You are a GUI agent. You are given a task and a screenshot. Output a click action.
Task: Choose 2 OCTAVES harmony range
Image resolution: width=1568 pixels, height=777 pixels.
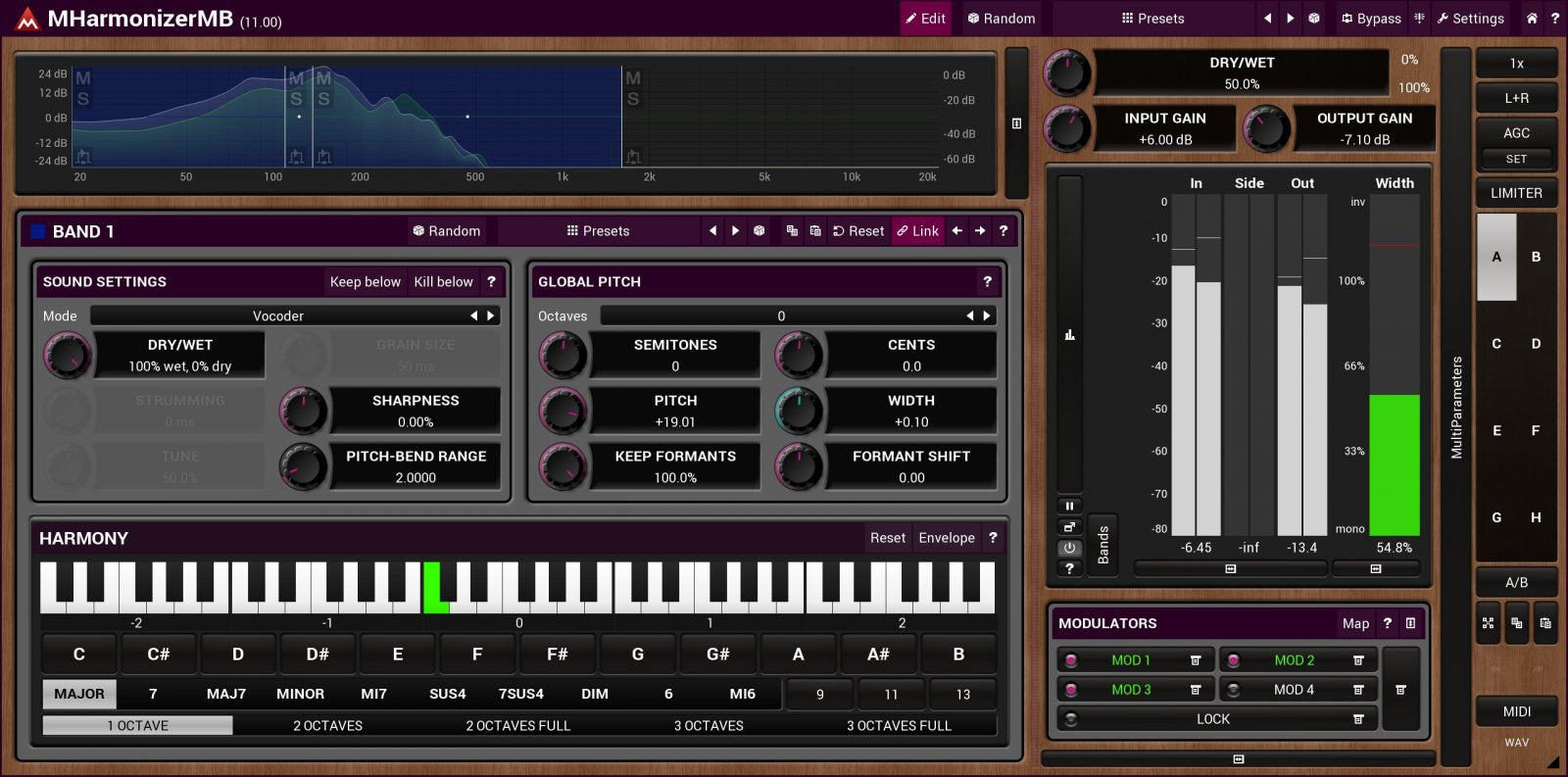[327, 726]
